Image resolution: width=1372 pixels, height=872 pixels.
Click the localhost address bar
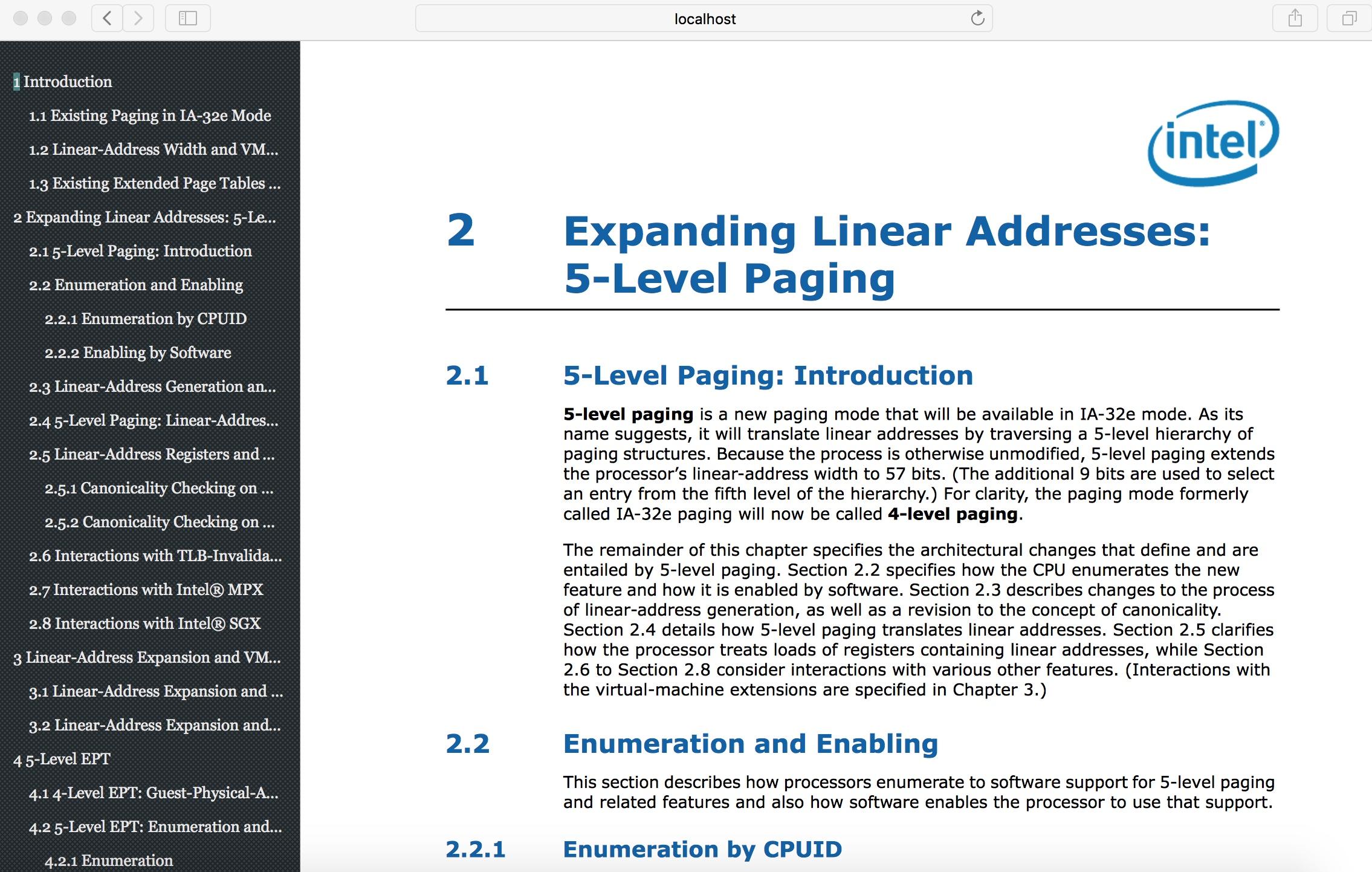(704, 19)
